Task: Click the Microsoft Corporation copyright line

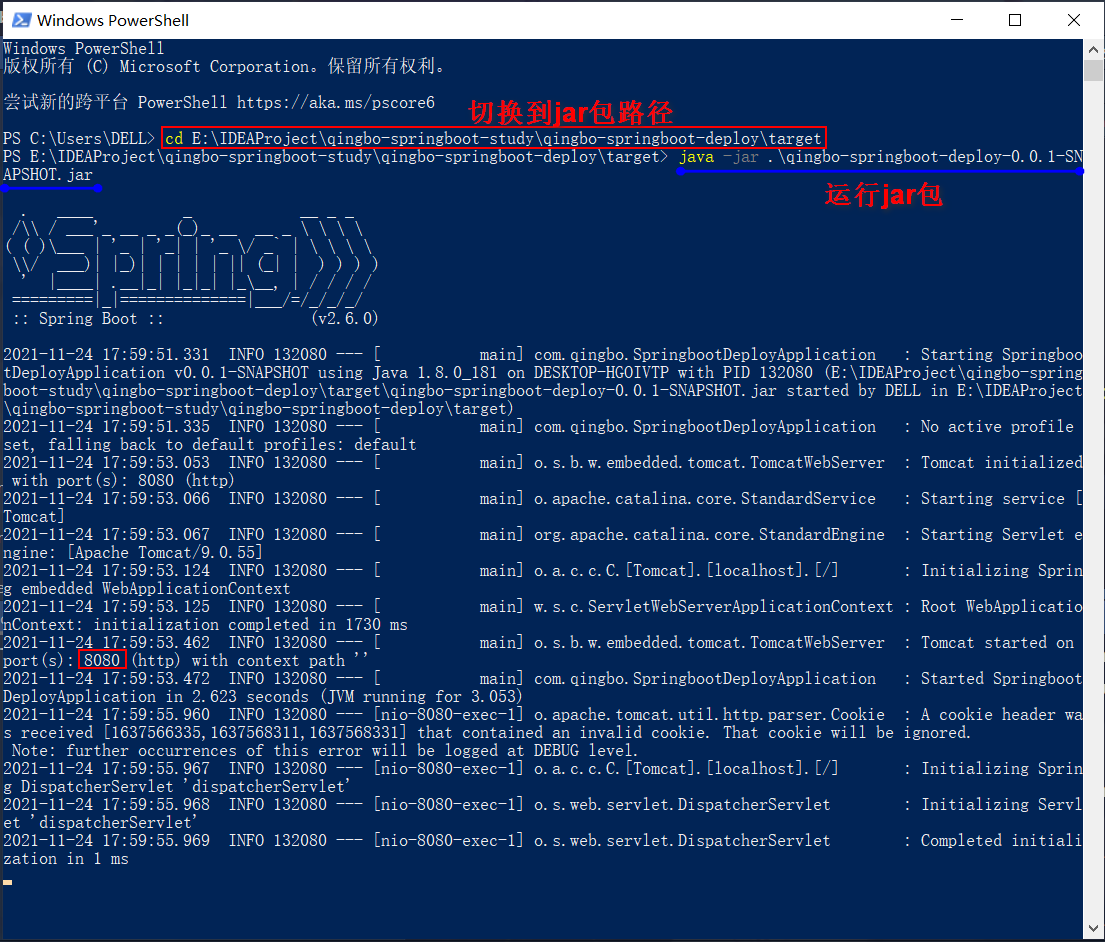Action: click(224, 66)
